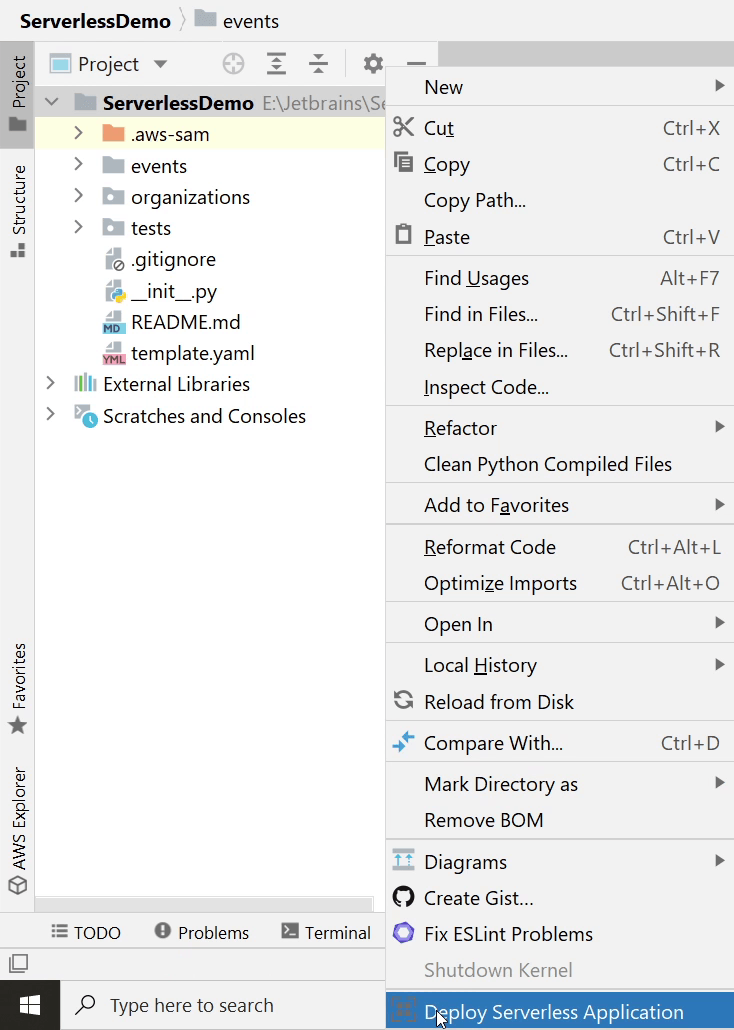Click the tool windows toggle icon at bottom-left
Image resolution: width=734 pixels, height=1030 pixels.
[18, 964]
